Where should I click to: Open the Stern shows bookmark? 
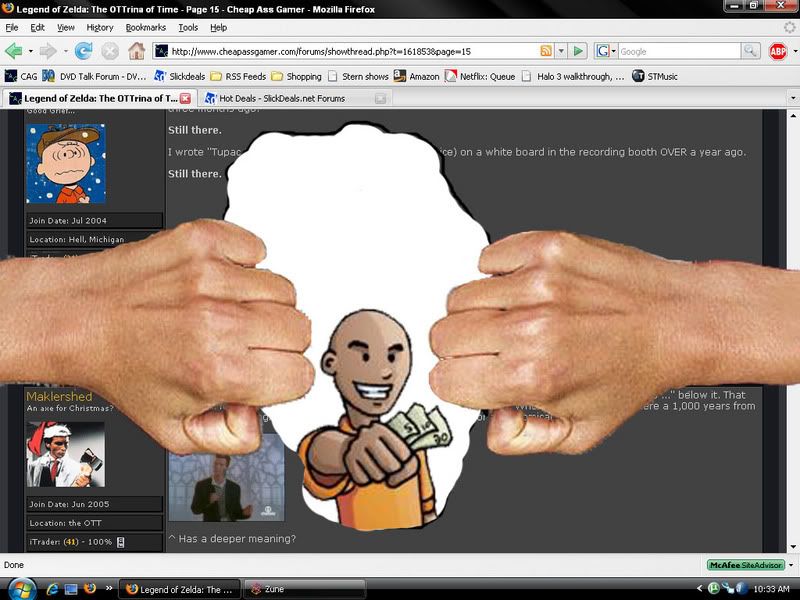coord(358,77)
